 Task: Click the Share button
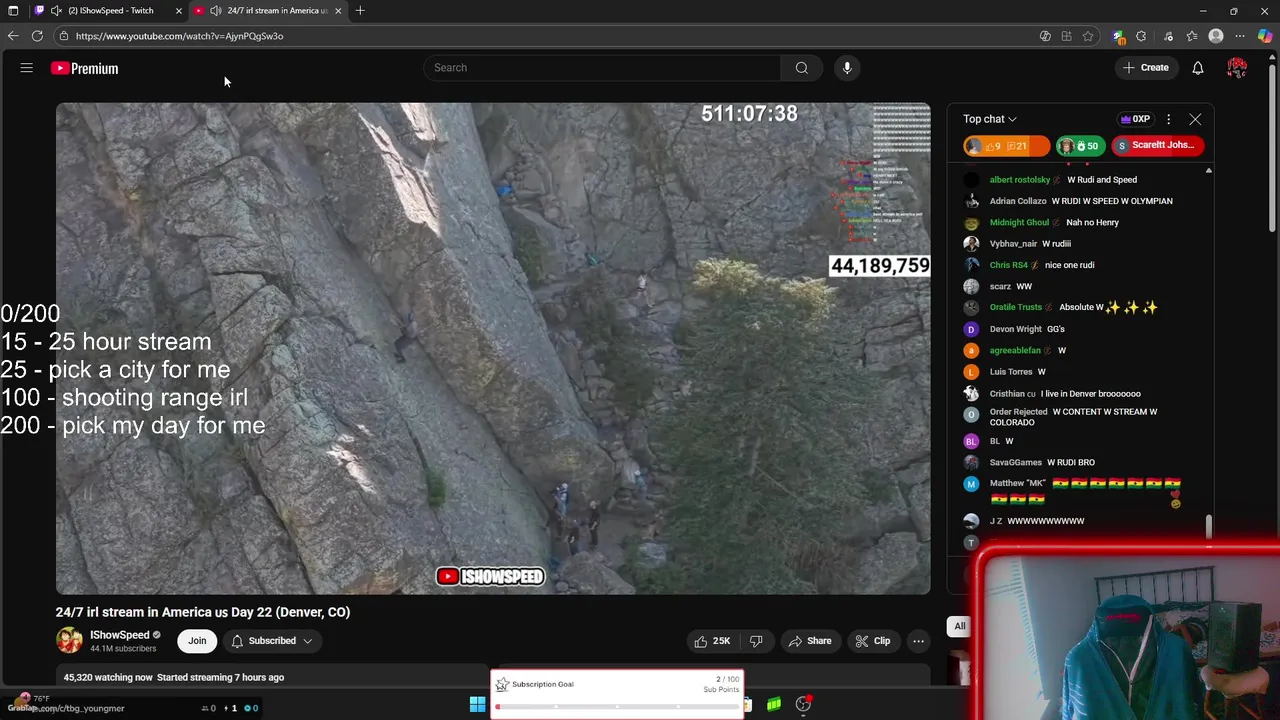point(810,641)
